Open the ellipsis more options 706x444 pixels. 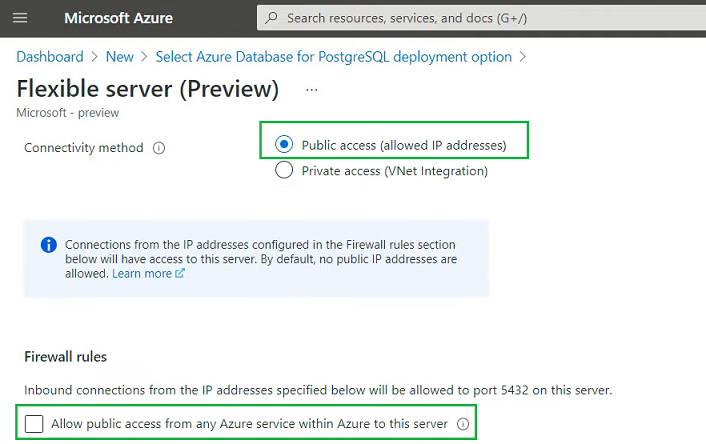pyautogui.click(x=312, y=90)
